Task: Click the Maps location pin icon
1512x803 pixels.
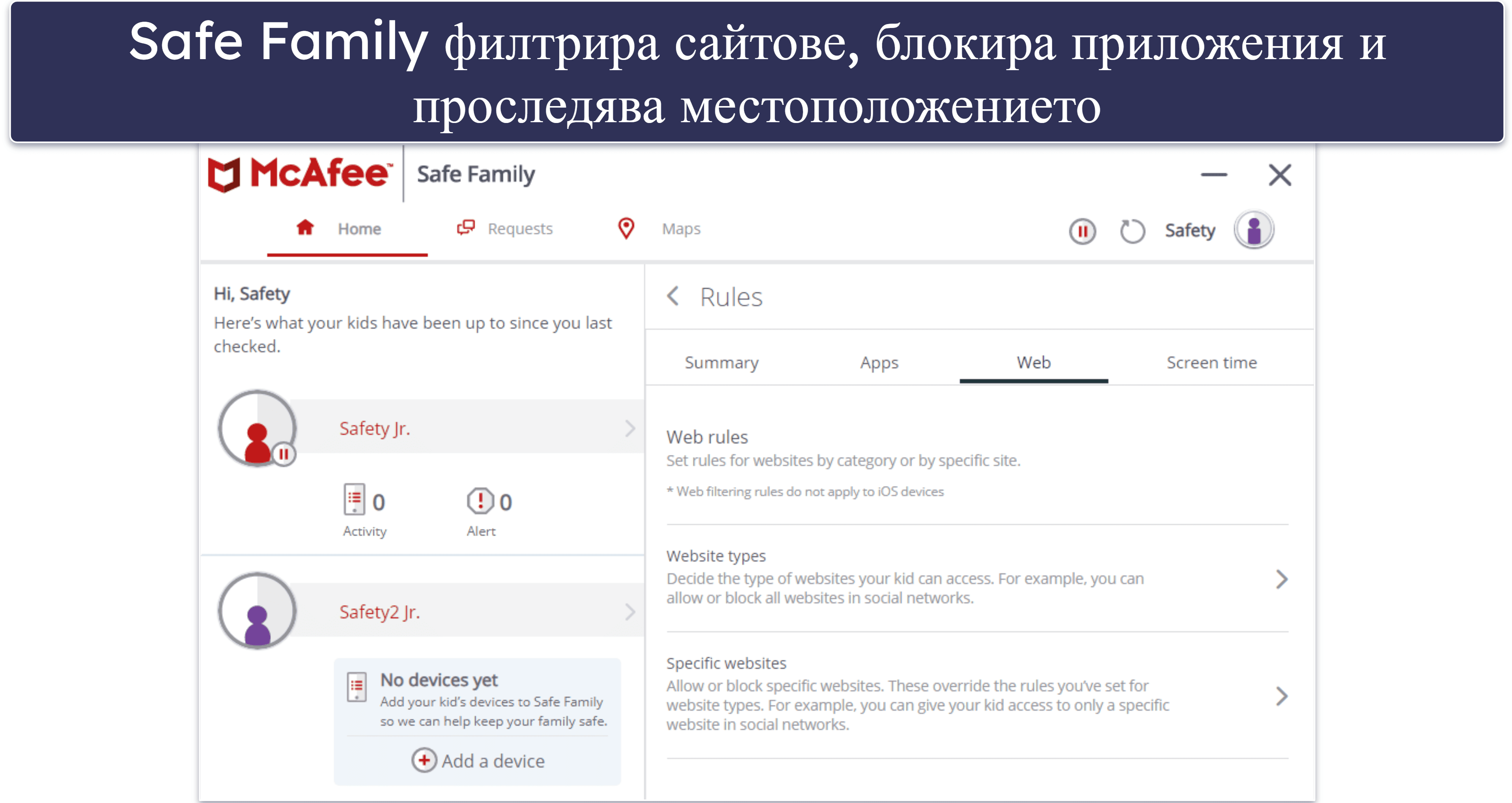Action: (626, 228)
